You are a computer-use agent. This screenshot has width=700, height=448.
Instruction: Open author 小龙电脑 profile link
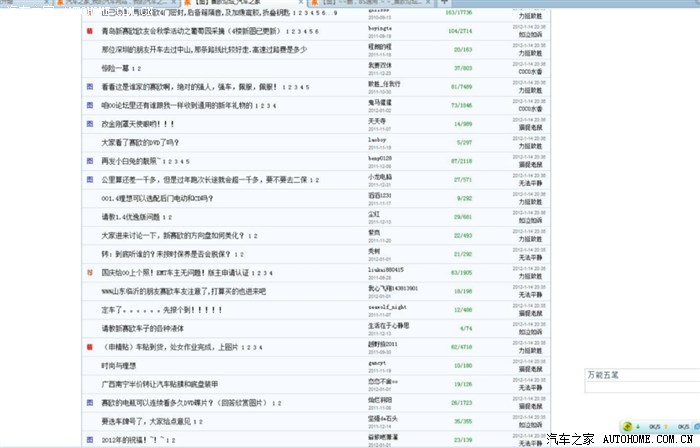[380, 176]
